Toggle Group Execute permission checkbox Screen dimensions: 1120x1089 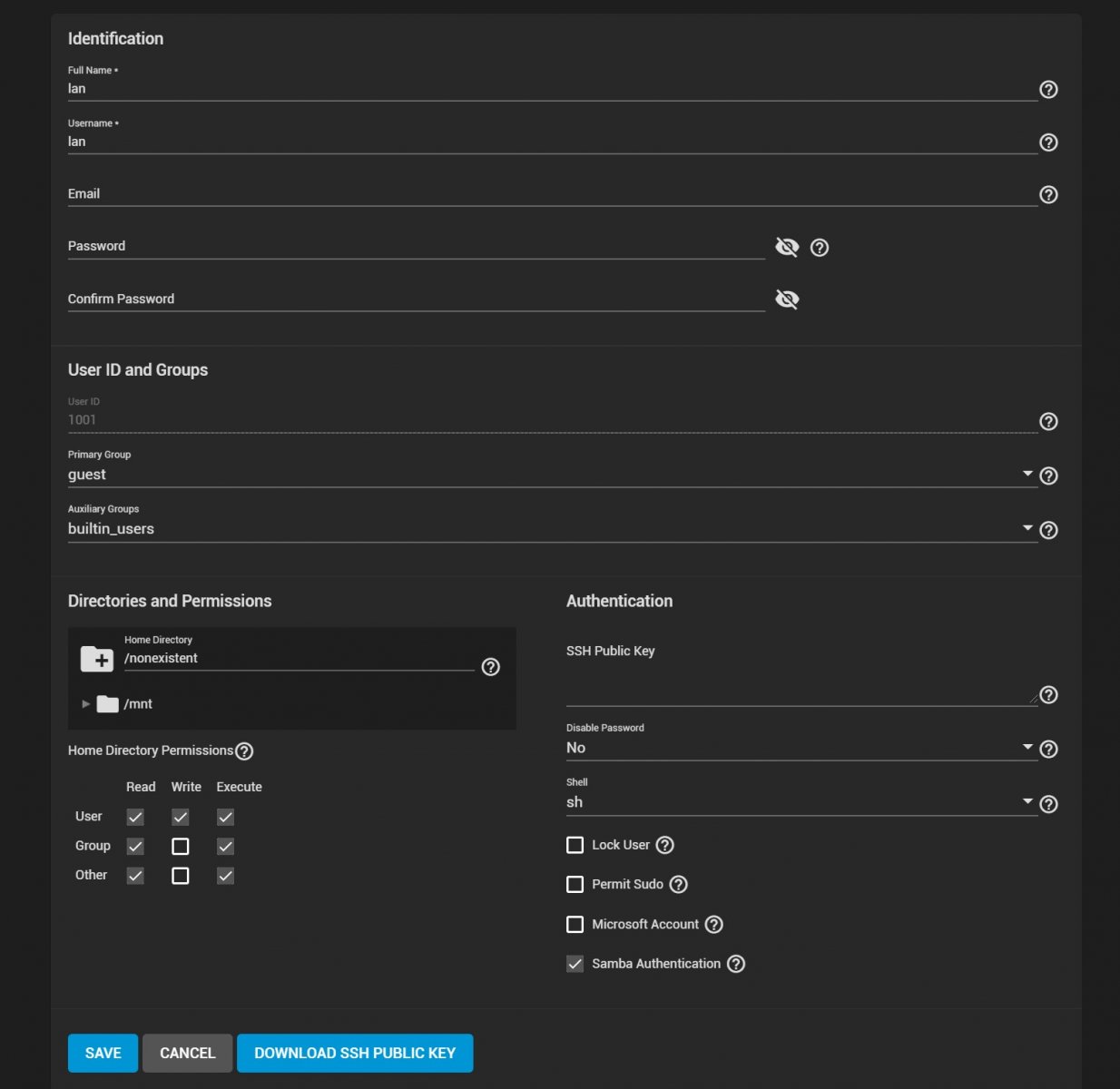(225, 846)
